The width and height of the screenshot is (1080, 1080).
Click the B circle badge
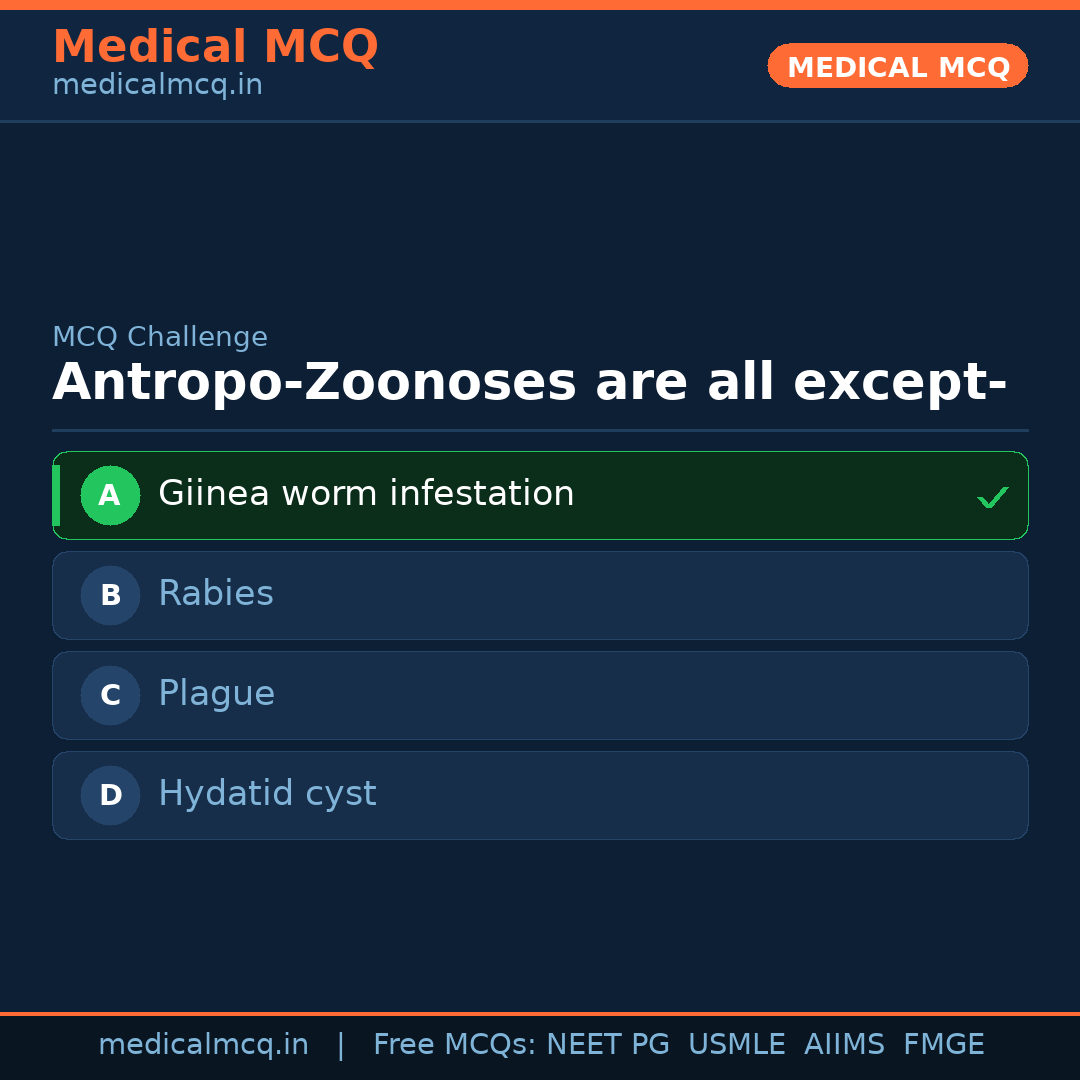(x=110, y=595)
